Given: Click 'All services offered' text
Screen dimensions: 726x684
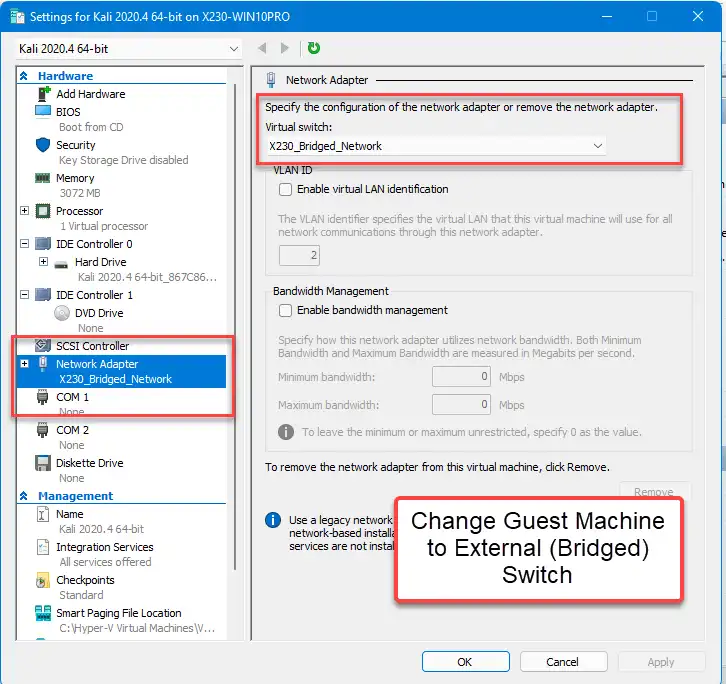Looking at the screenshot, I should pos(106,562).
